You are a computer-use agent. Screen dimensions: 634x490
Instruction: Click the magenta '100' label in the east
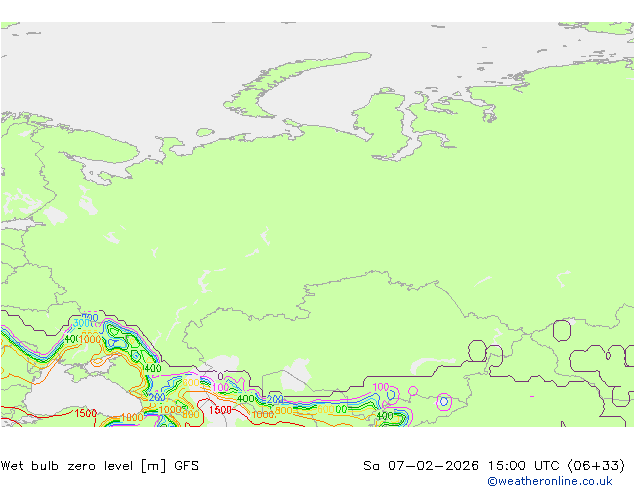click(380, 387)
